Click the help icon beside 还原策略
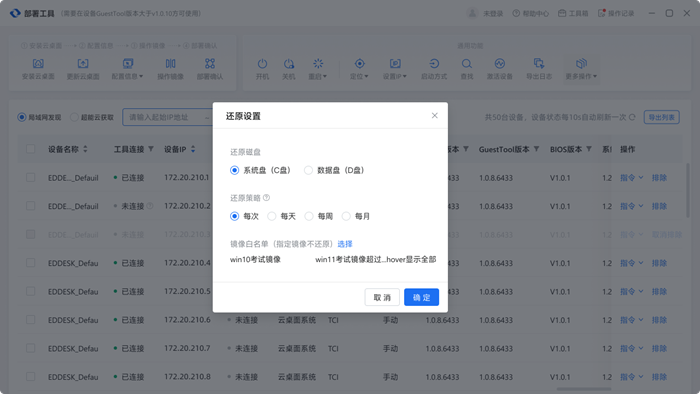700x394 pixels. click(x=267, y=198)
